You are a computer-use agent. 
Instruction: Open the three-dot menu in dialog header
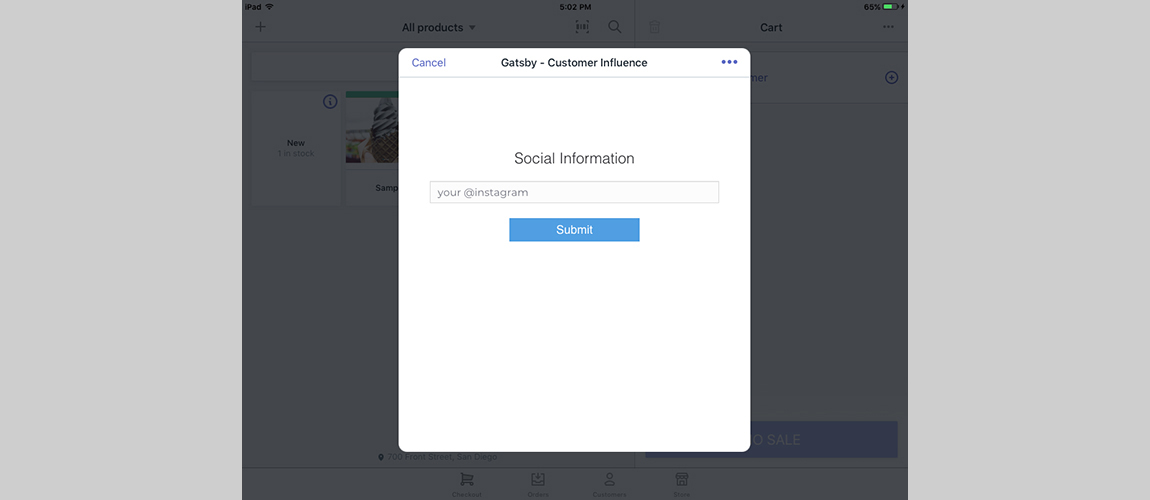coord(729,62)
